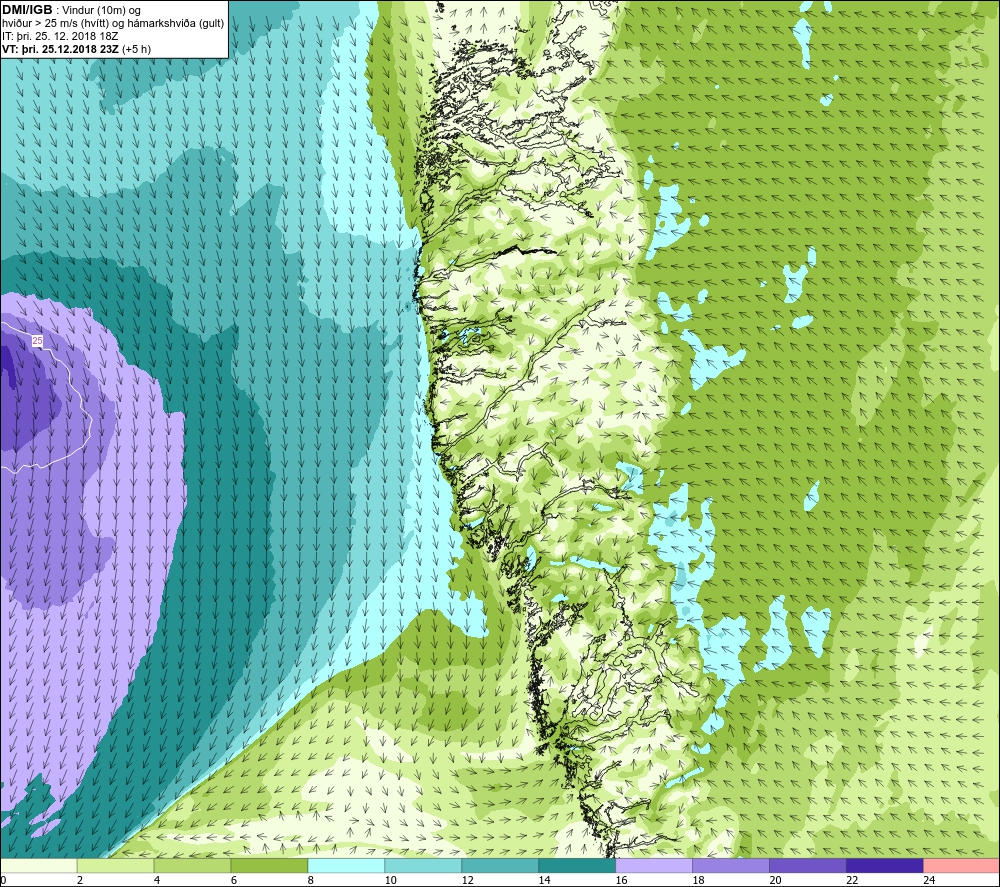Click the legend scale number '10'

[390, 880]
